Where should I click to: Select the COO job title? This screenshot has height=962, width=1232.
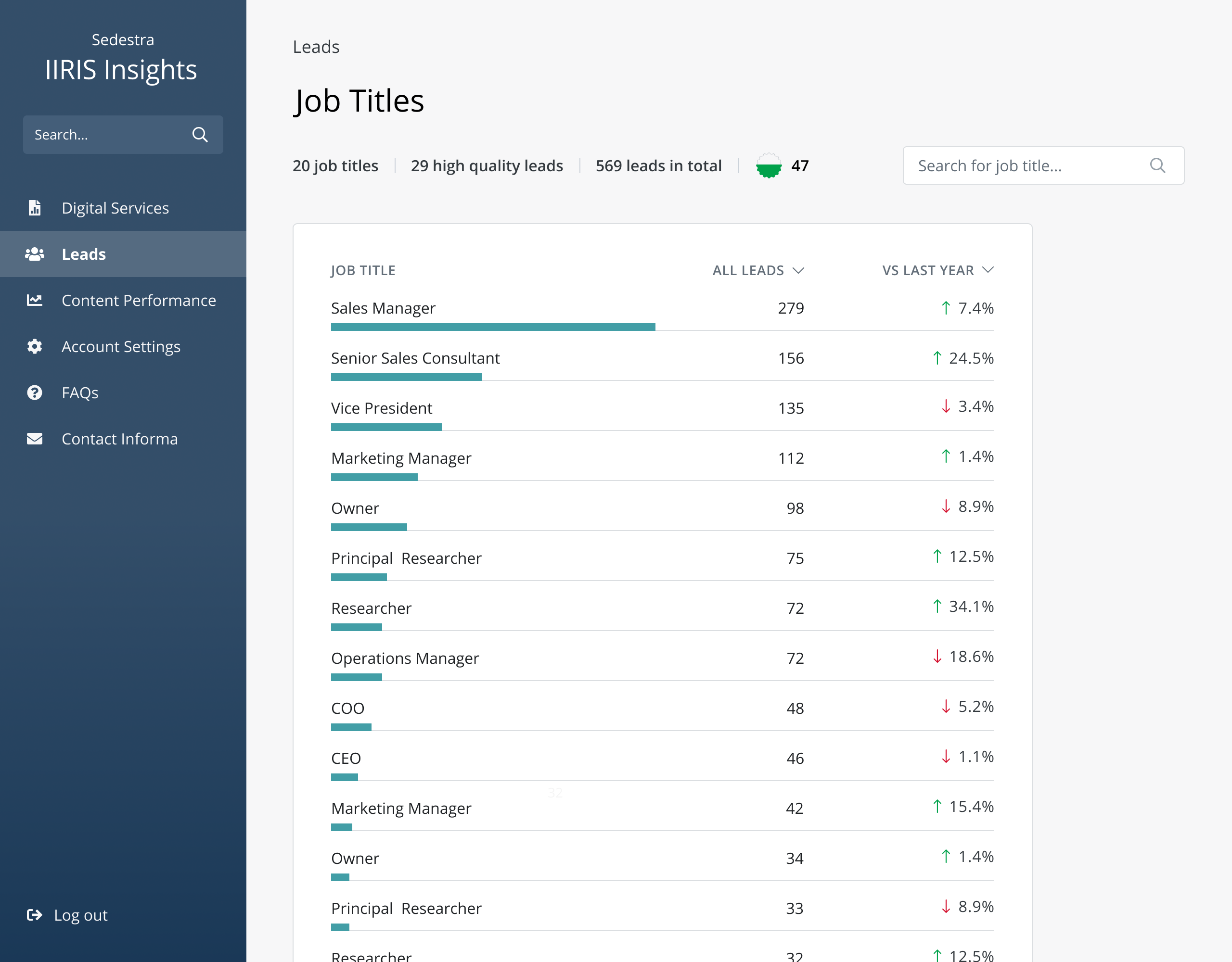coord(347,708)
